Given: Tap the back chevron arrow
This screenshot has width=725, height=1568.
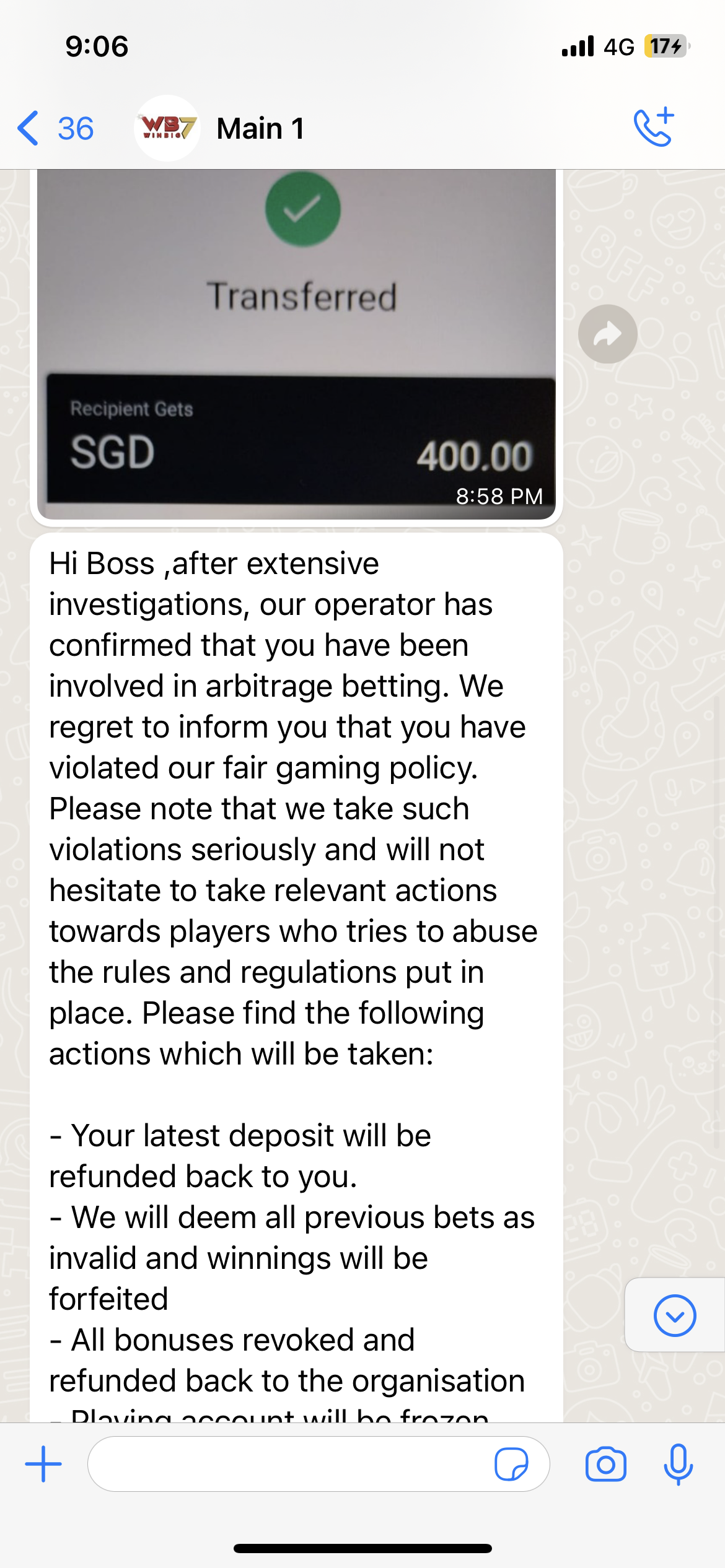Looking at the screenshot, I should 29,128.
